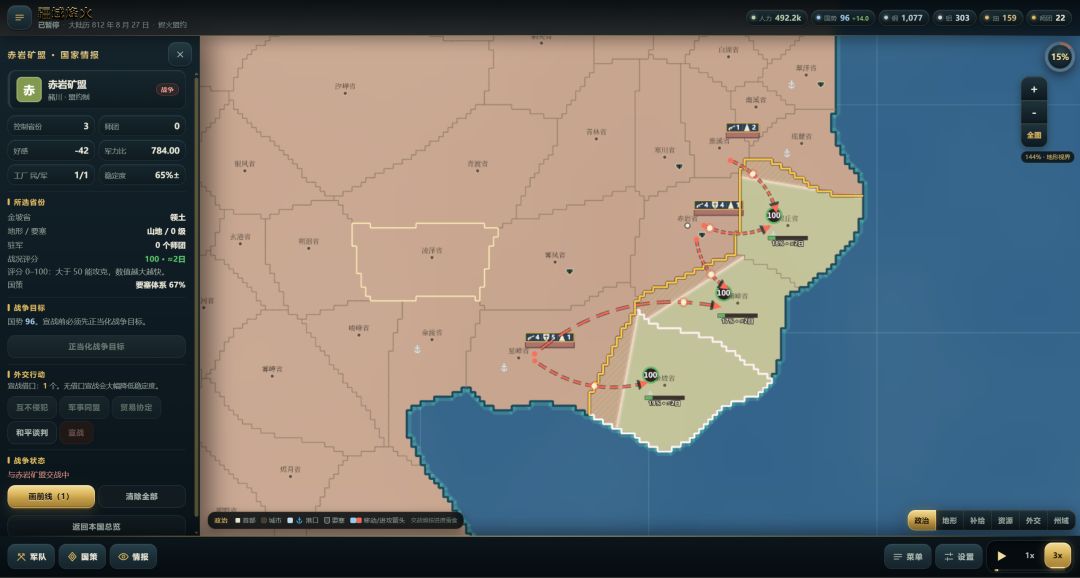
Task: Open 和平谈判 negotiations
Action: tap(32, 433)
